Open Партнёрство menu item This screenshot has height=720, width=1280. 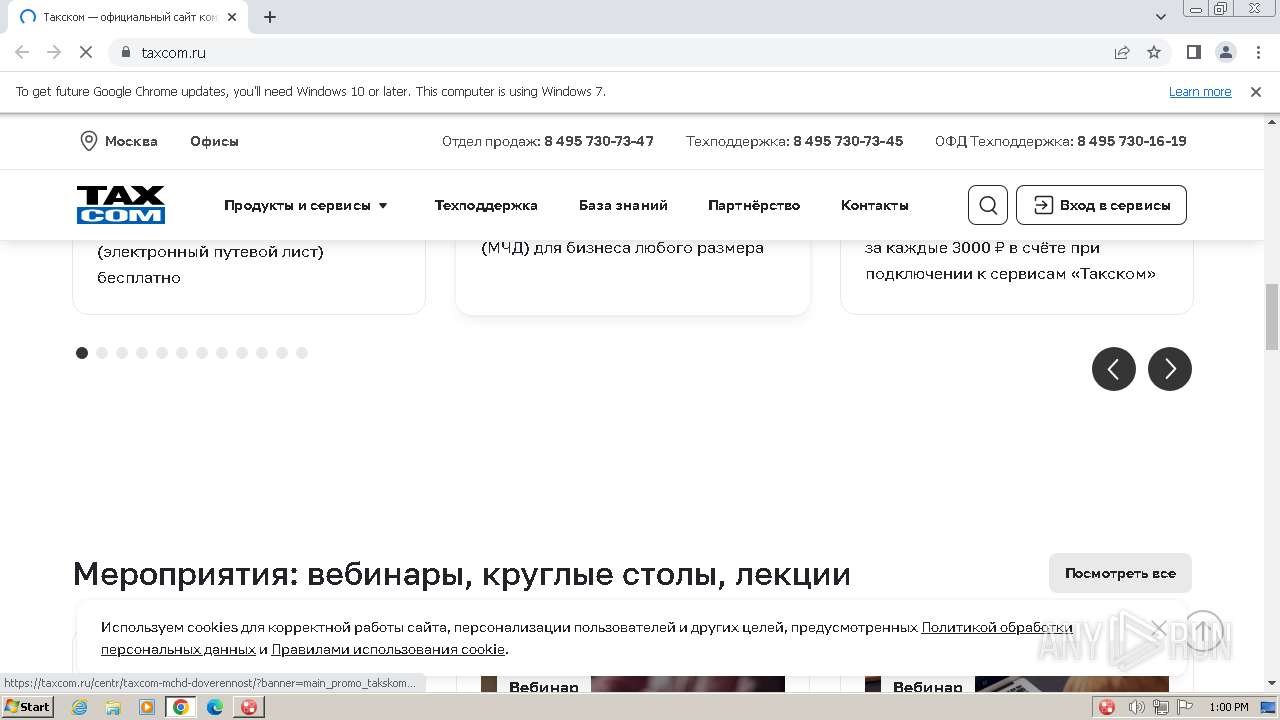[754, 205]
